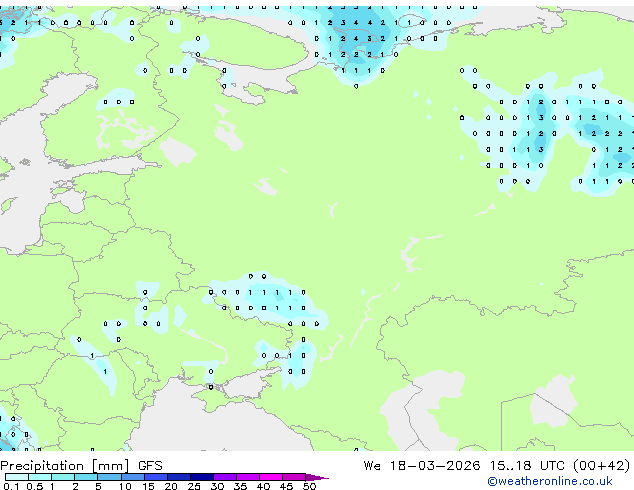Select the 0.5–1 mm legend color box
Viewport: 634px width, 490px height.
(40, 477)
